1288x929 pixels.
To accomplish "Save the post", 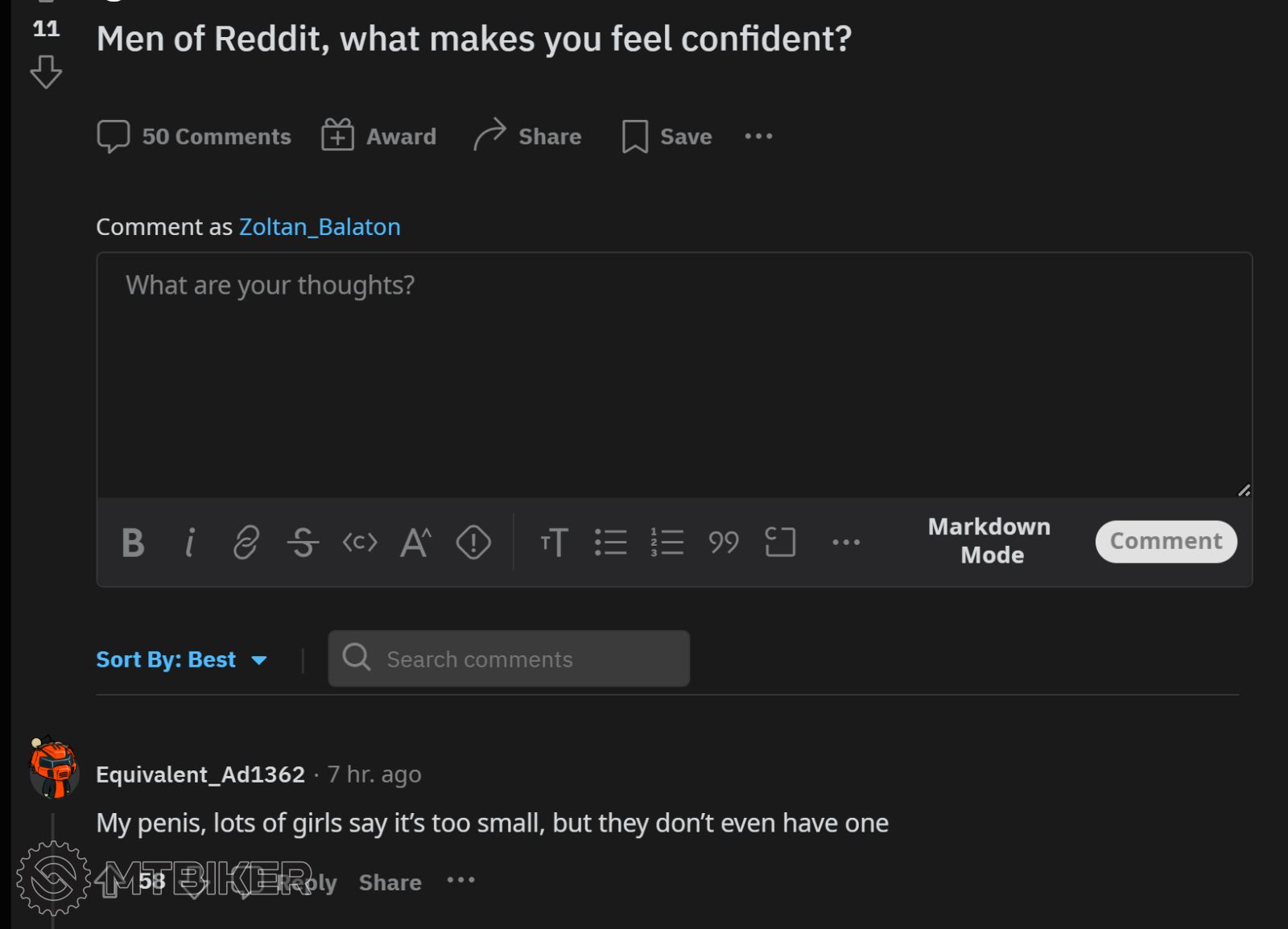I will click(667, 136).
